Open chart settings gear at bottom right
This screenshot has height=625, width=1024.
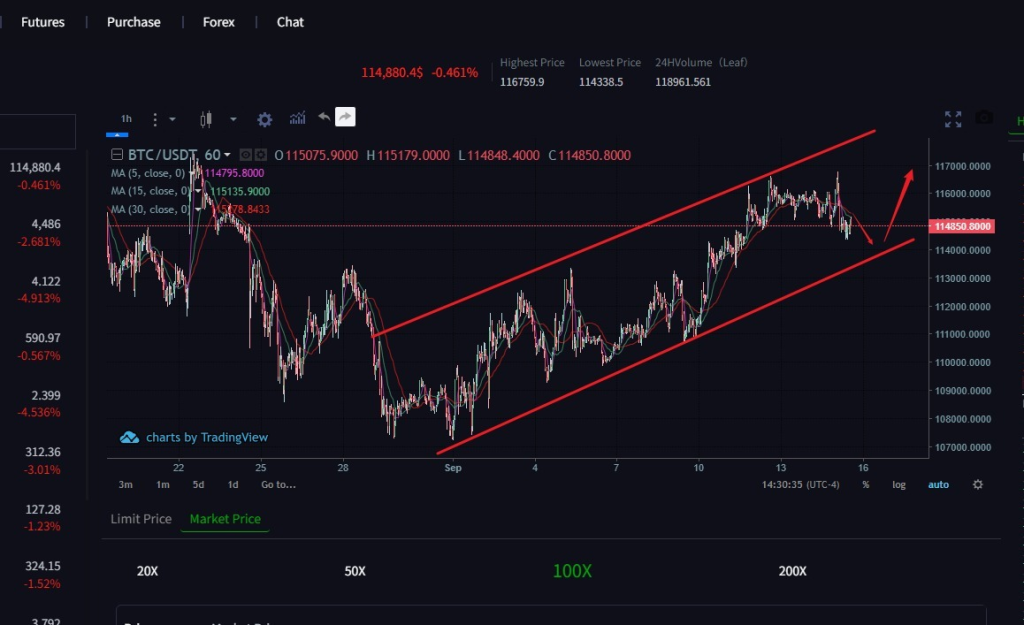point(977,484)
